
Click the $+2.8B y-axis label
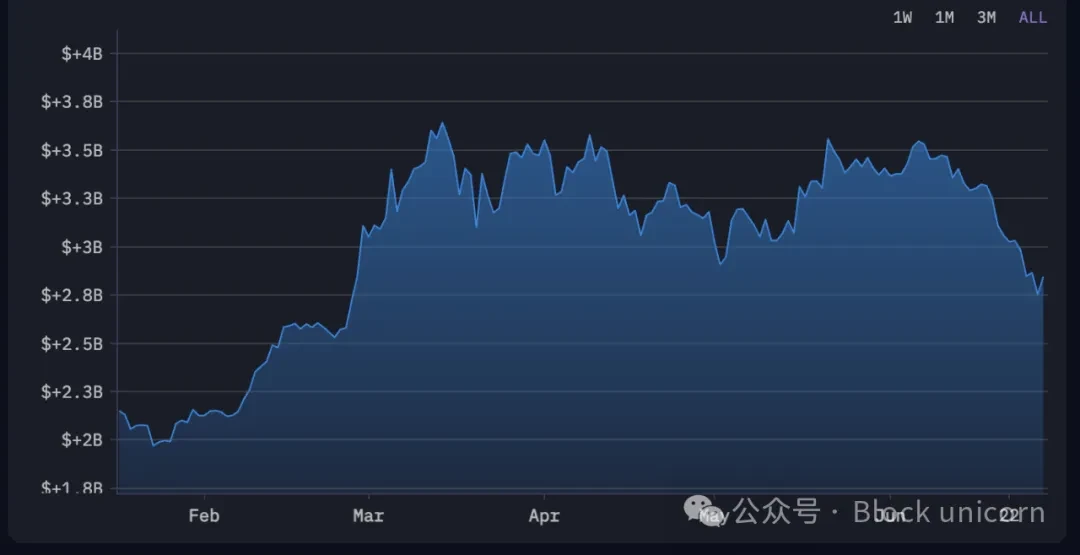click(72, 295)
